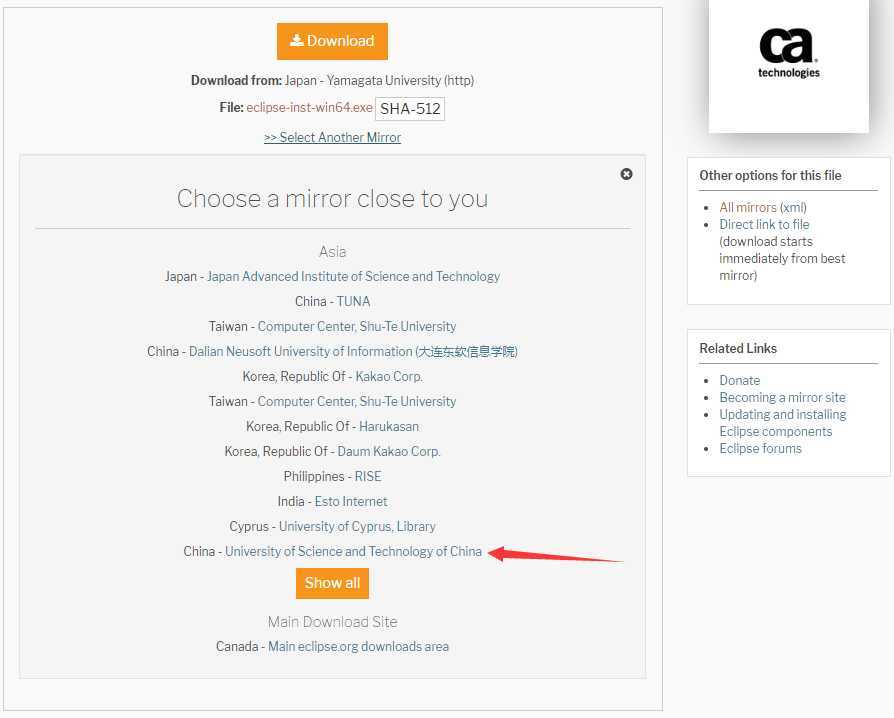Choose the Harukasan mirror in Korea
Image resolution: width=894 pixels, height=718 pixels.
389,427
